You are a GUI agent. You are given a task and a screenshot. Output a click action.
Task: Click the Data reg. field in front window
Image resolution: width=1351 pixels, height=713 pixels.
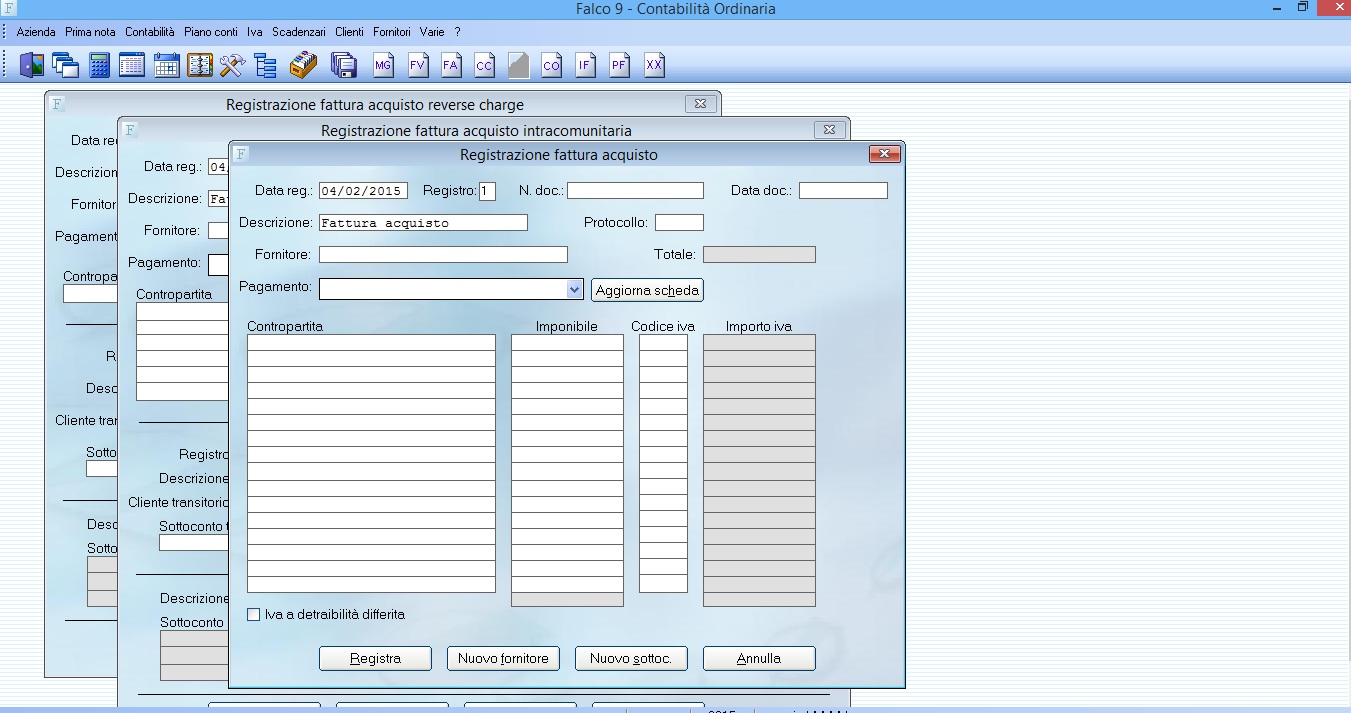click(x=363, y=191)
